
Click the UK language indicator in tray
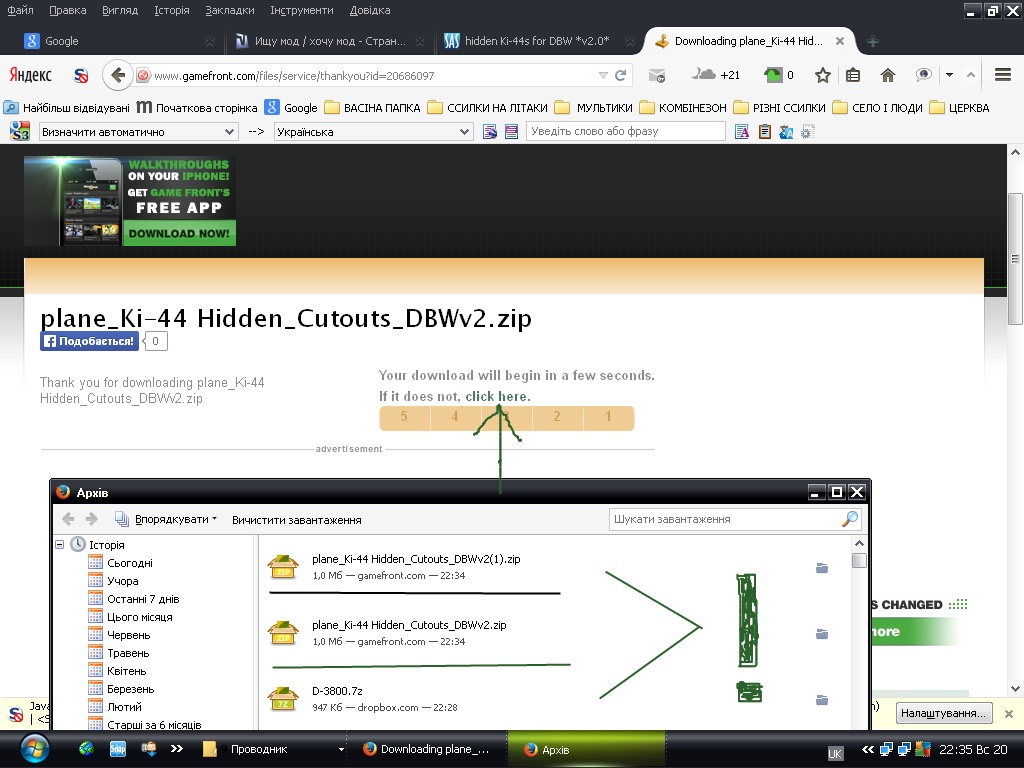pyautogui.click(x=835, y=753)
